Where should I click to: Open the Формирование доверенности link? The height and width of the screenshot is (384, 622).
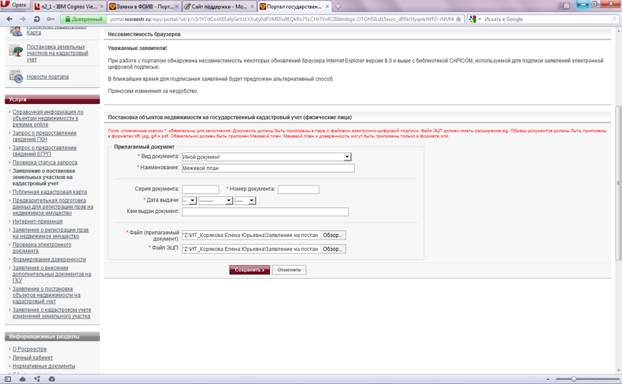point(49,259)
